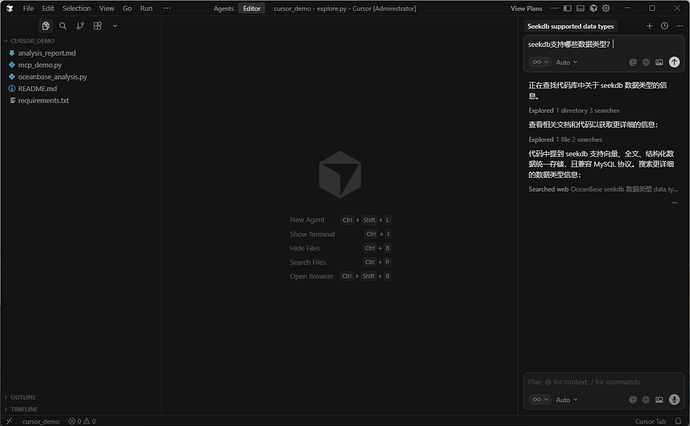Screen dimensions: 690x426
Task: Open the Search view icon
Action: pyautogui.click(x=63, y=26)
